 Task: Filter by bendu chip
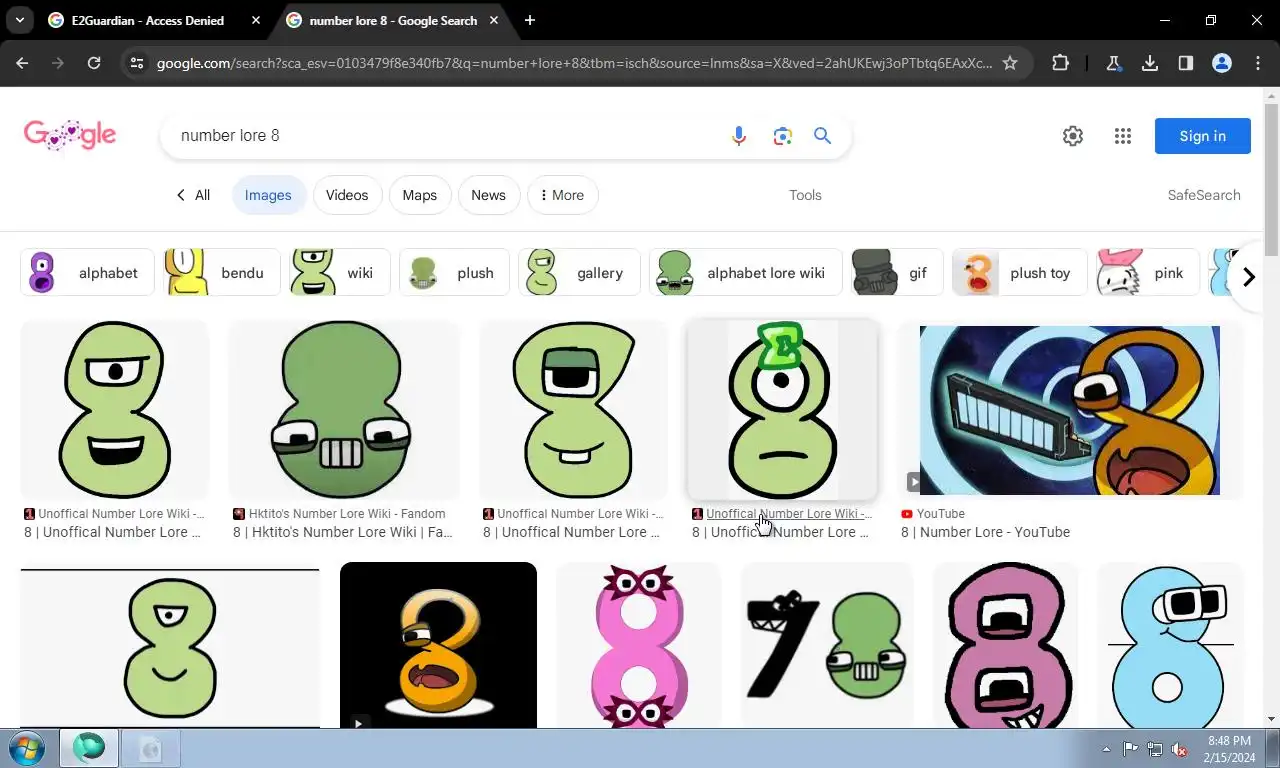(222, 272)
